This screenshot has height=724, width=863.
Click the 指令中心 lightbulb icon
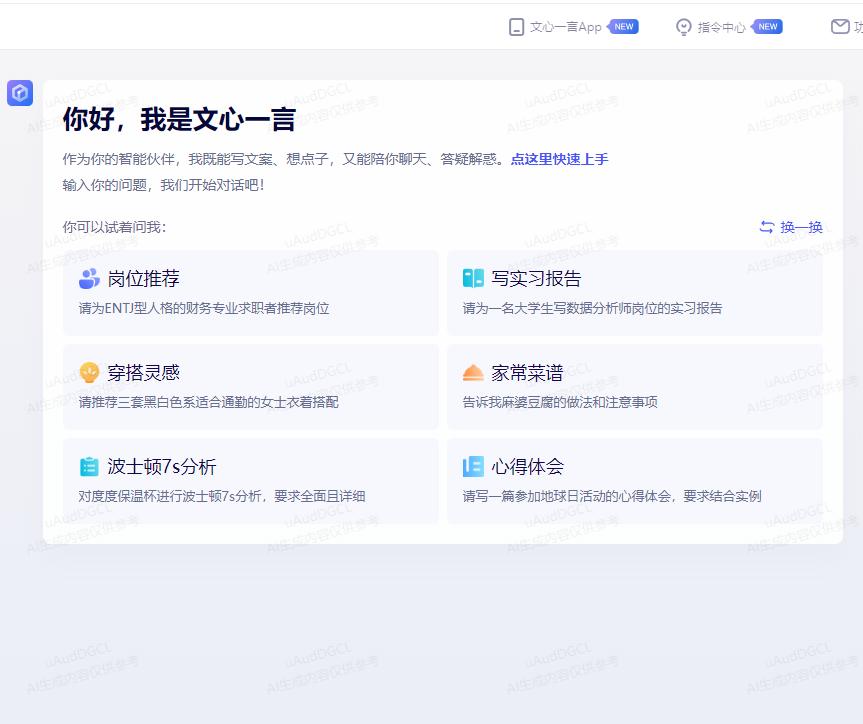(x=684, y=26)
